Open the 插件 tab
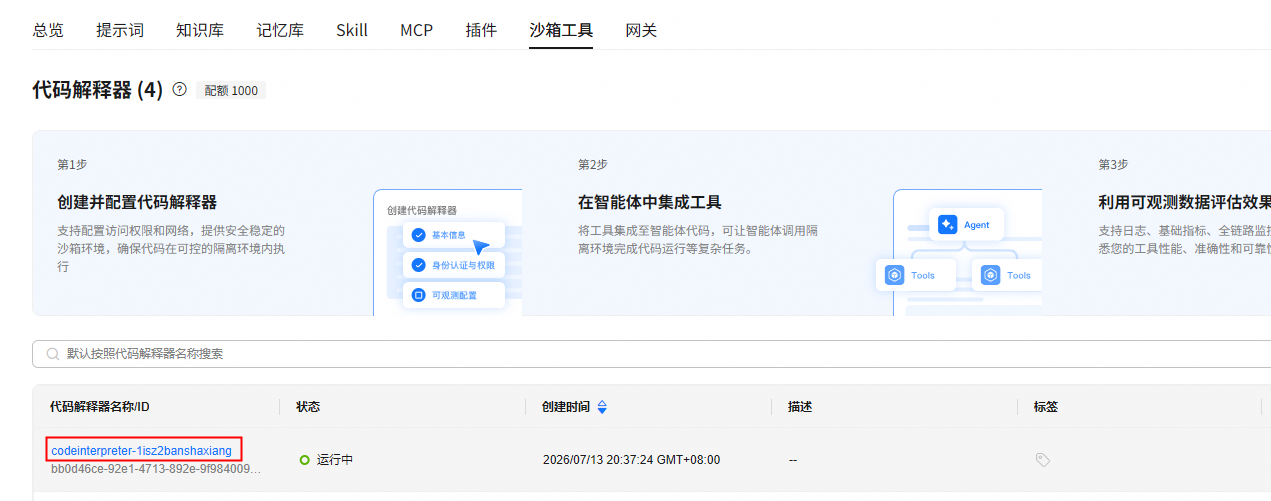The width and height of the screenshot is (1271, 501). click(481, 30)
